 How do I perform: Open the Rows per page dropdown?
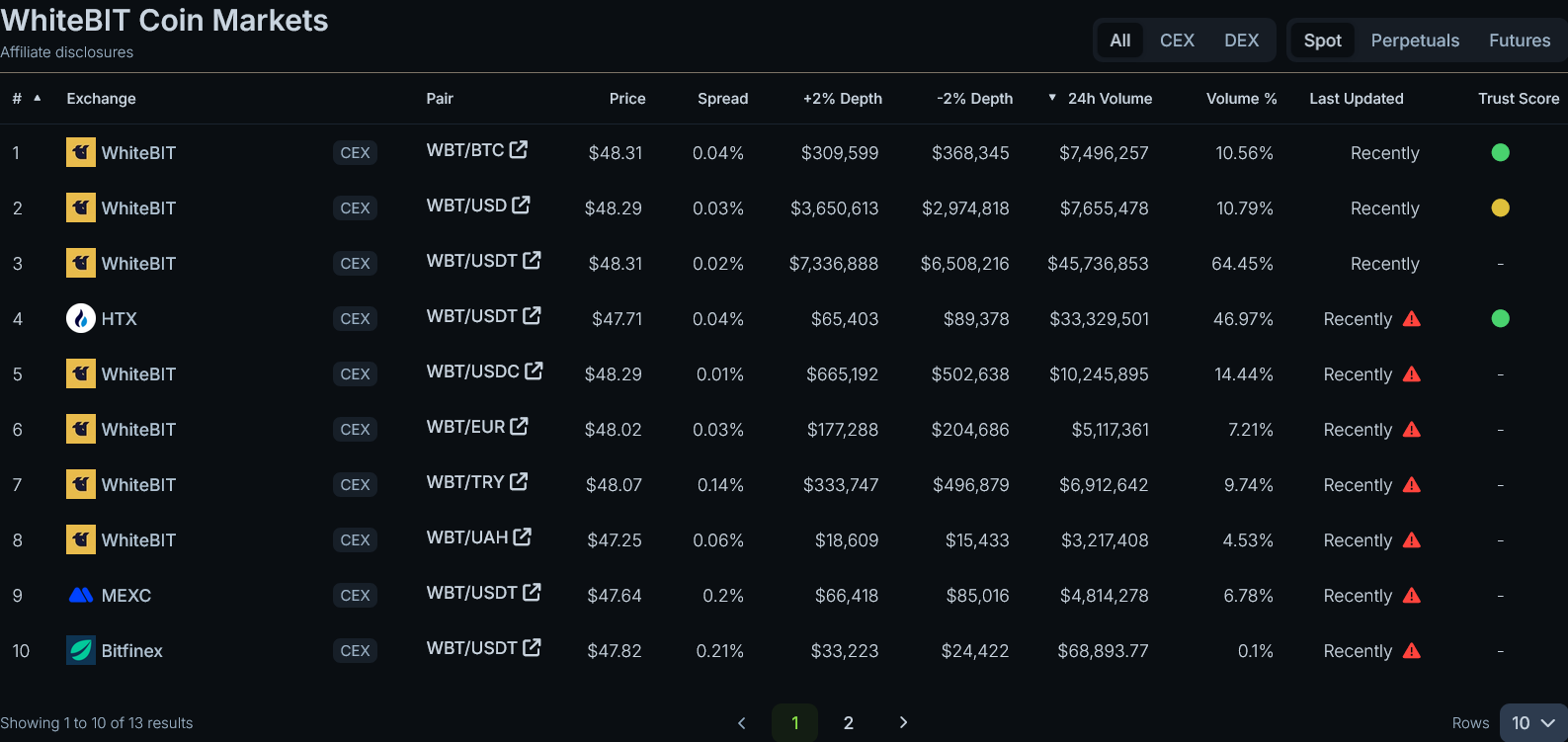(1532, 723)
